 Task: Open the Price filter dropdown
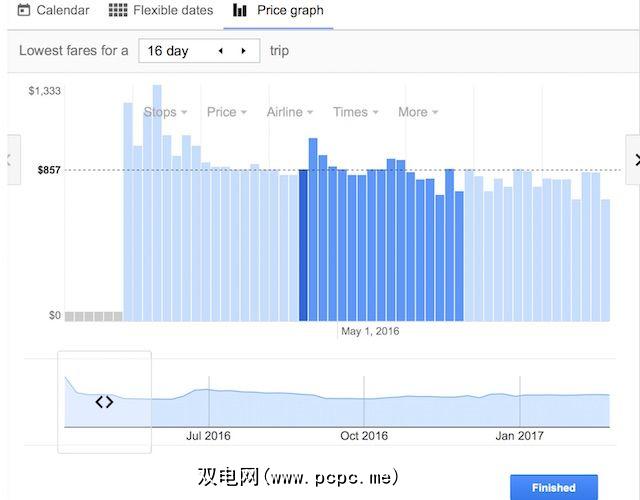tap(227, 112)
